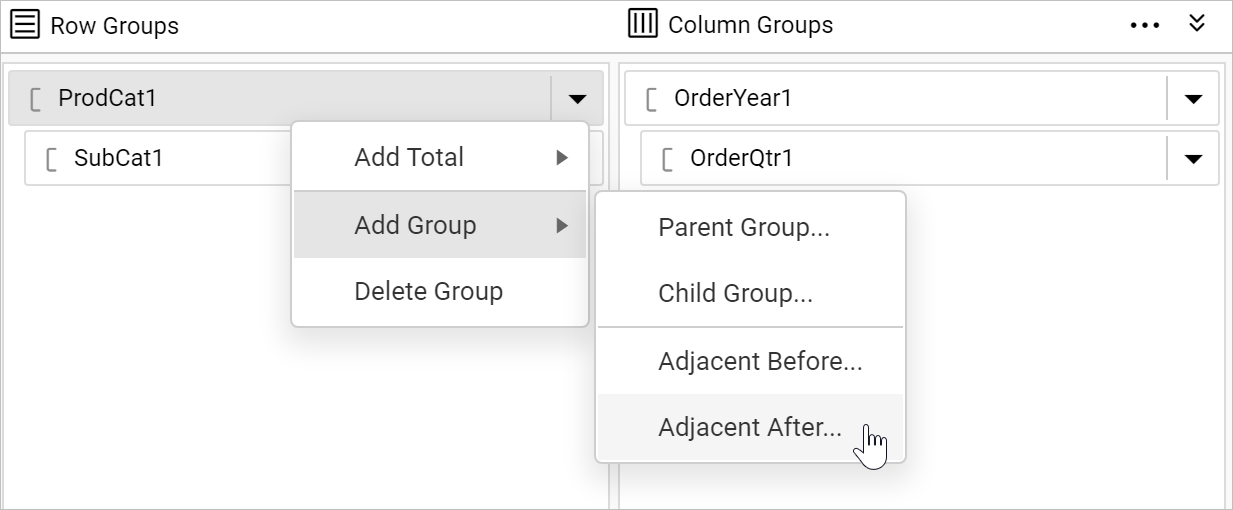Expand the Add Total submenu arrow
1233x510 pixels.
pyautogui.click(x=562, y=158)
